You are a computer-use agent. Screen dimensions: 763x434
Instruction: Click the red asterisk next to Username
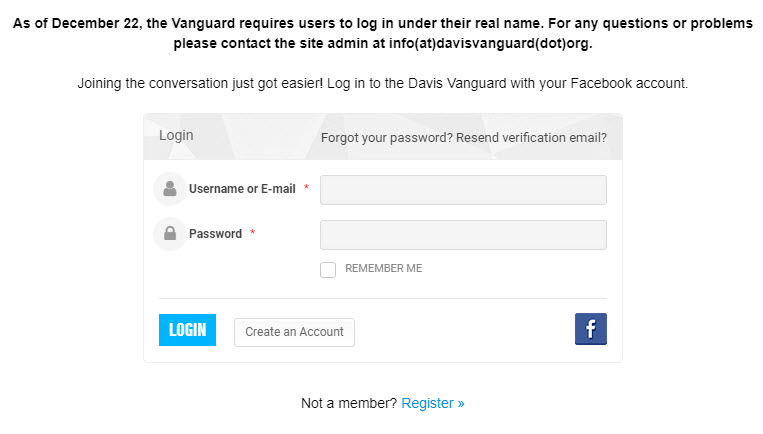306,187
